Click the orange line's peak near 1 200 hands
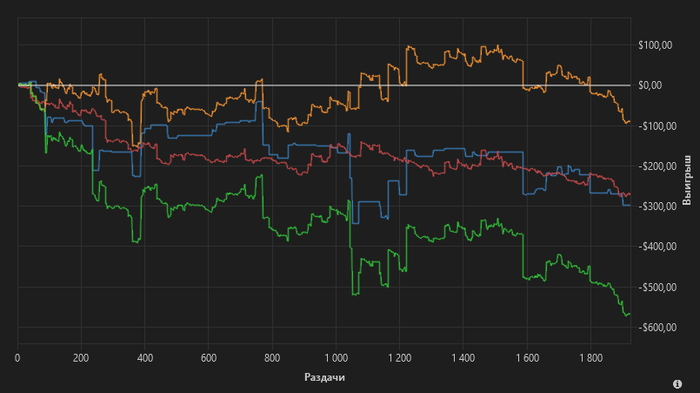The image size is (700, 393). 408,46
